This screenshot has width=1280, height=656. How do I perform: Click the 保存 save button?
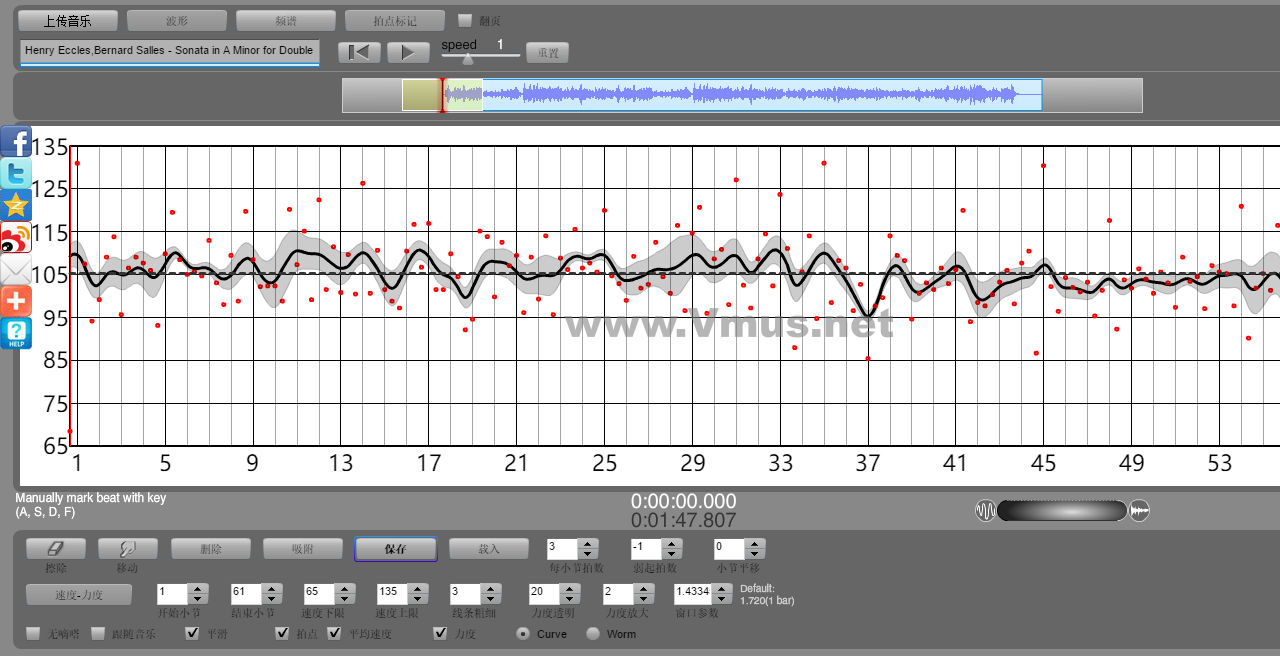[395, 549]
